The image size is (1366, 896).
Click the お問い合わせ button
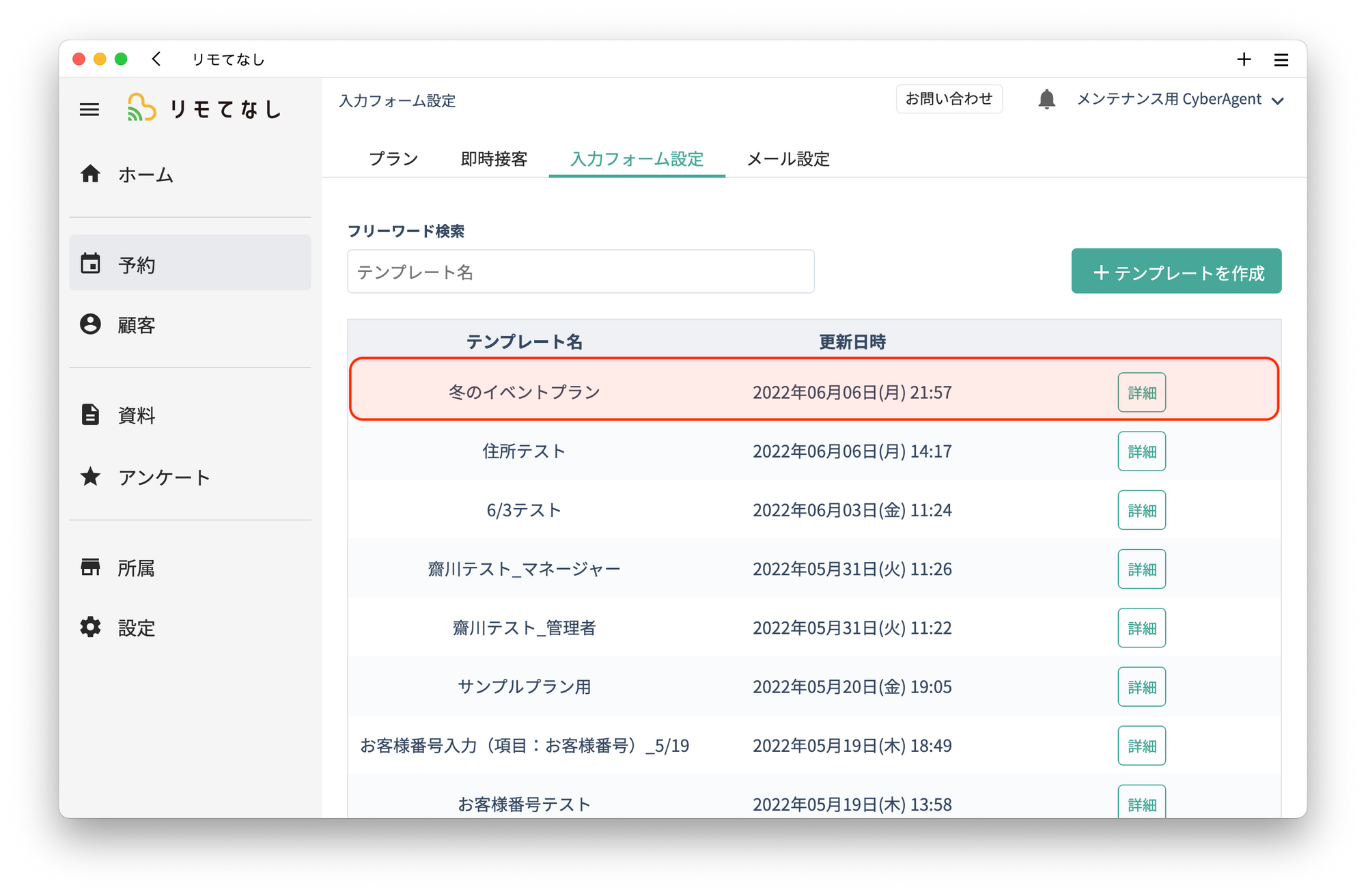949,99
